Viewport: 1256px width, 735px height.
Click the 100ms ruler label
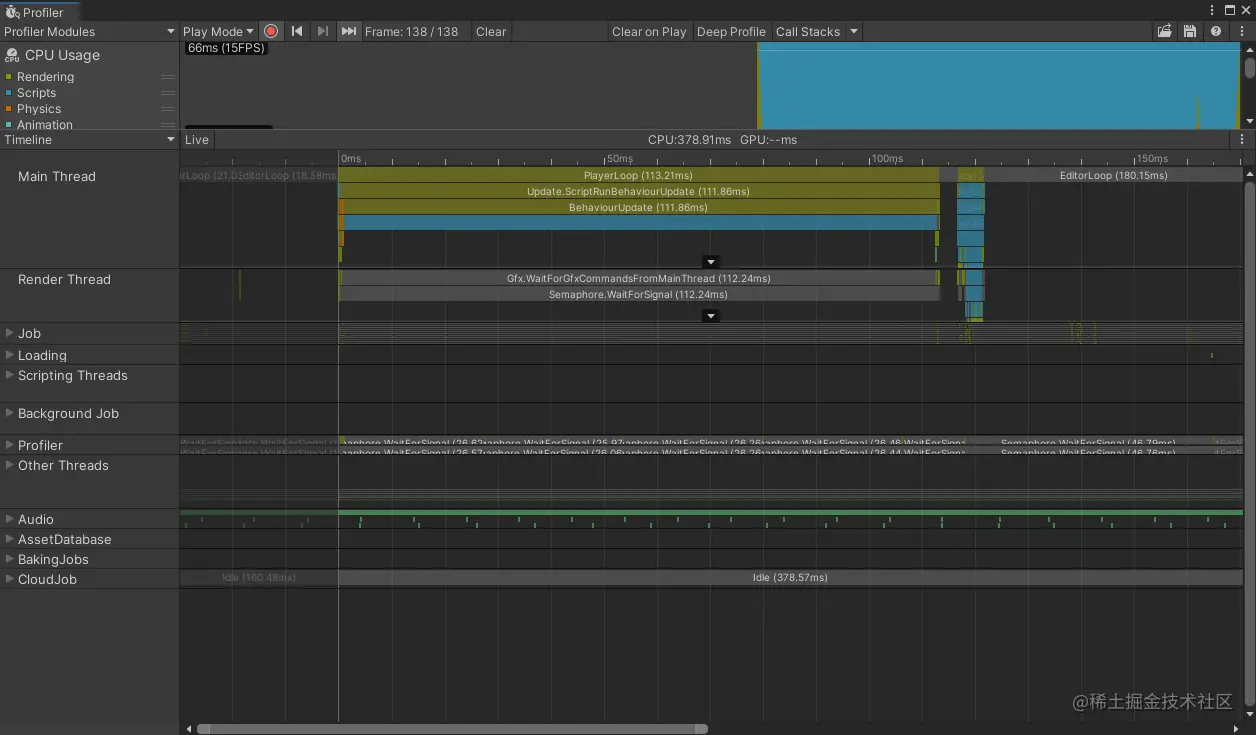(886, 159)
